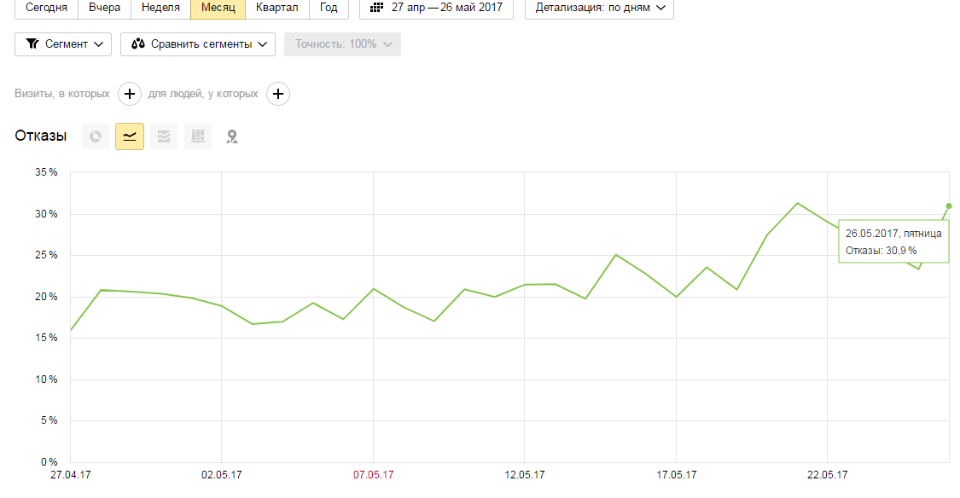Image resolution: width=960 pixels, height=498 pixels.
Task: Click the Отказы chart title
Action: [40, 136]
